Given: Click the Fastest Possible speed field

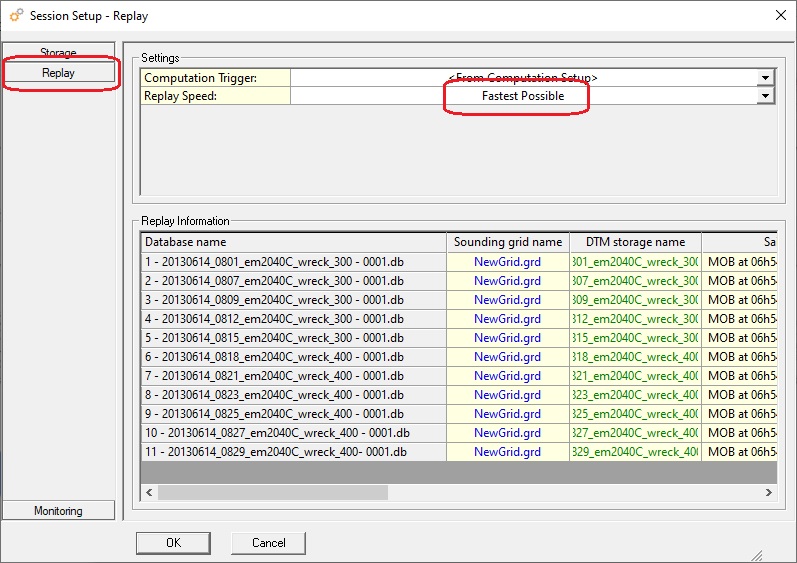Looking at the screenshot, I should [x=522, y=96].
